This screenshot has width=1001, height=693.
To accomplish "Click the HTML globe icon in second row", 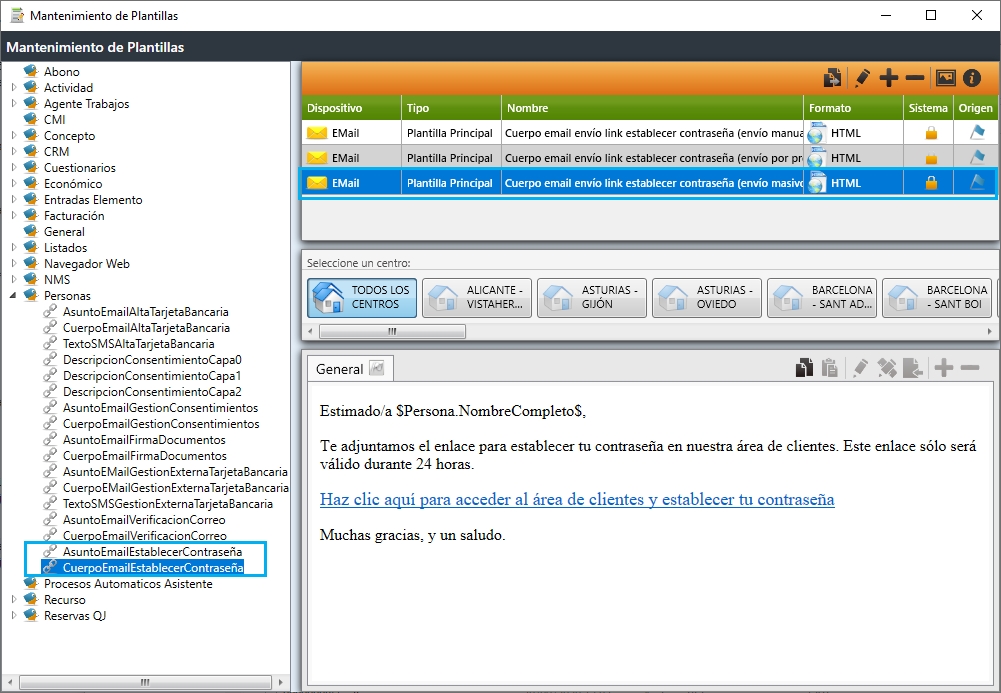I will [x=816, y=158].
